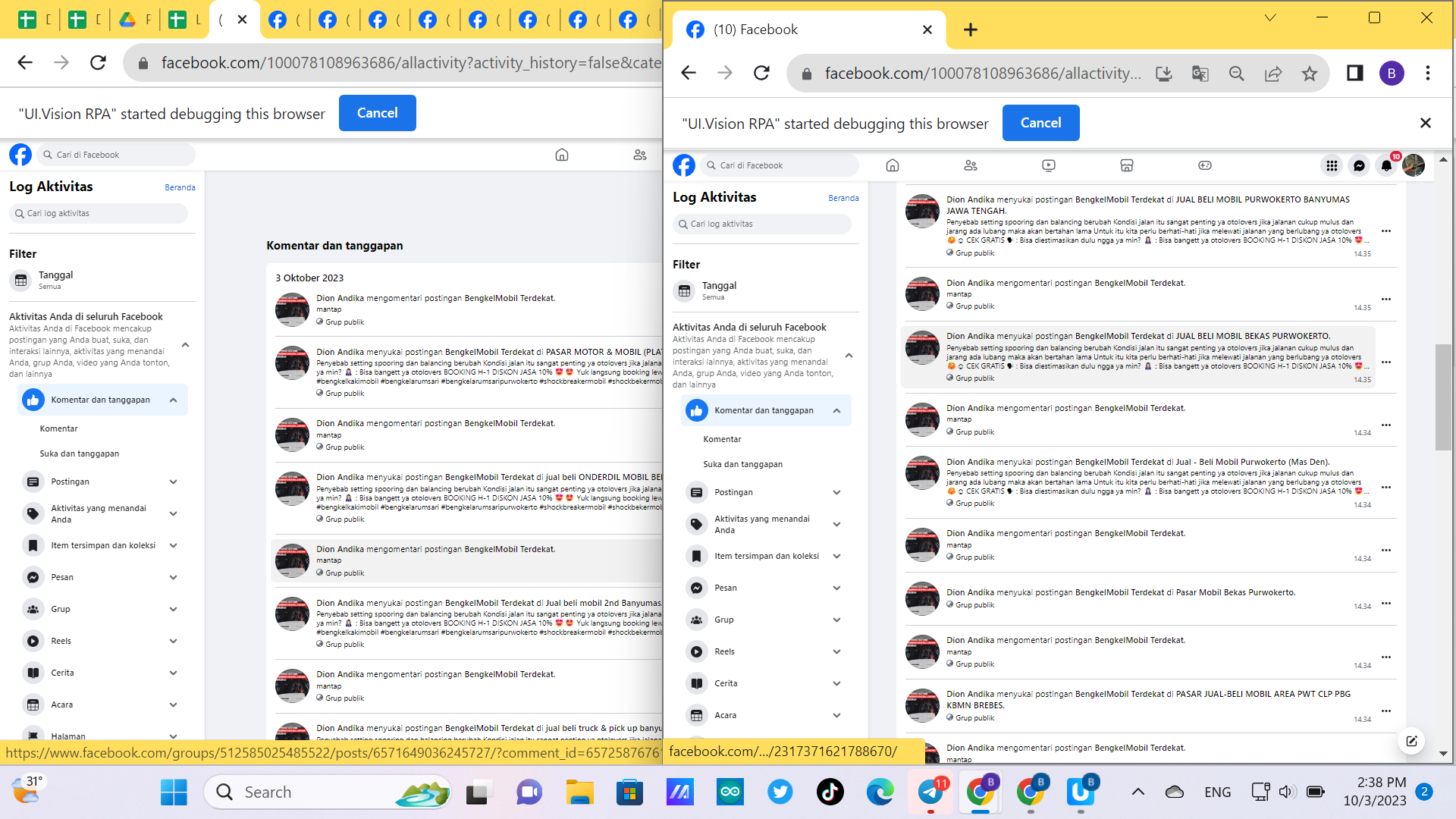
Task: Cancel UI.Vision RPA debugging in right window
Action: point(1040,123)
